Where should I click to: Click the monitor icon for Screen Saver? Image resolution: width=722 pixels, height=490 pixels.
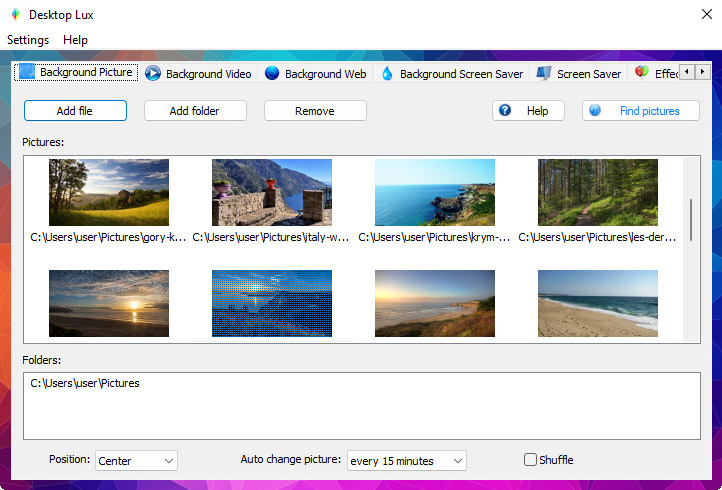[544, 73]
